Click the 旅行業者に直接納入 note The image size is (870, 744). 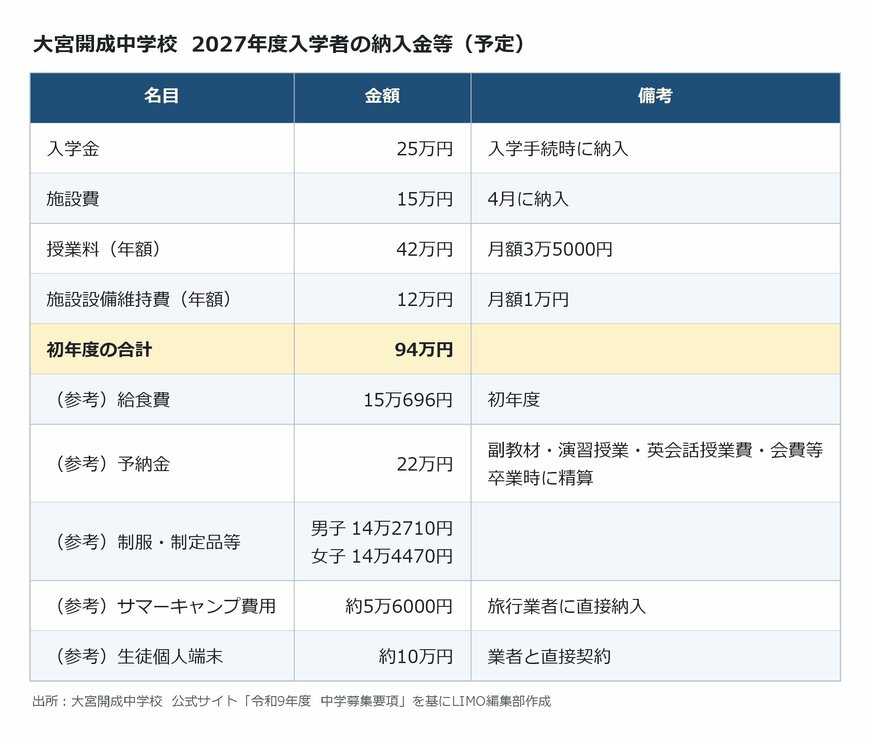[567, 606]
